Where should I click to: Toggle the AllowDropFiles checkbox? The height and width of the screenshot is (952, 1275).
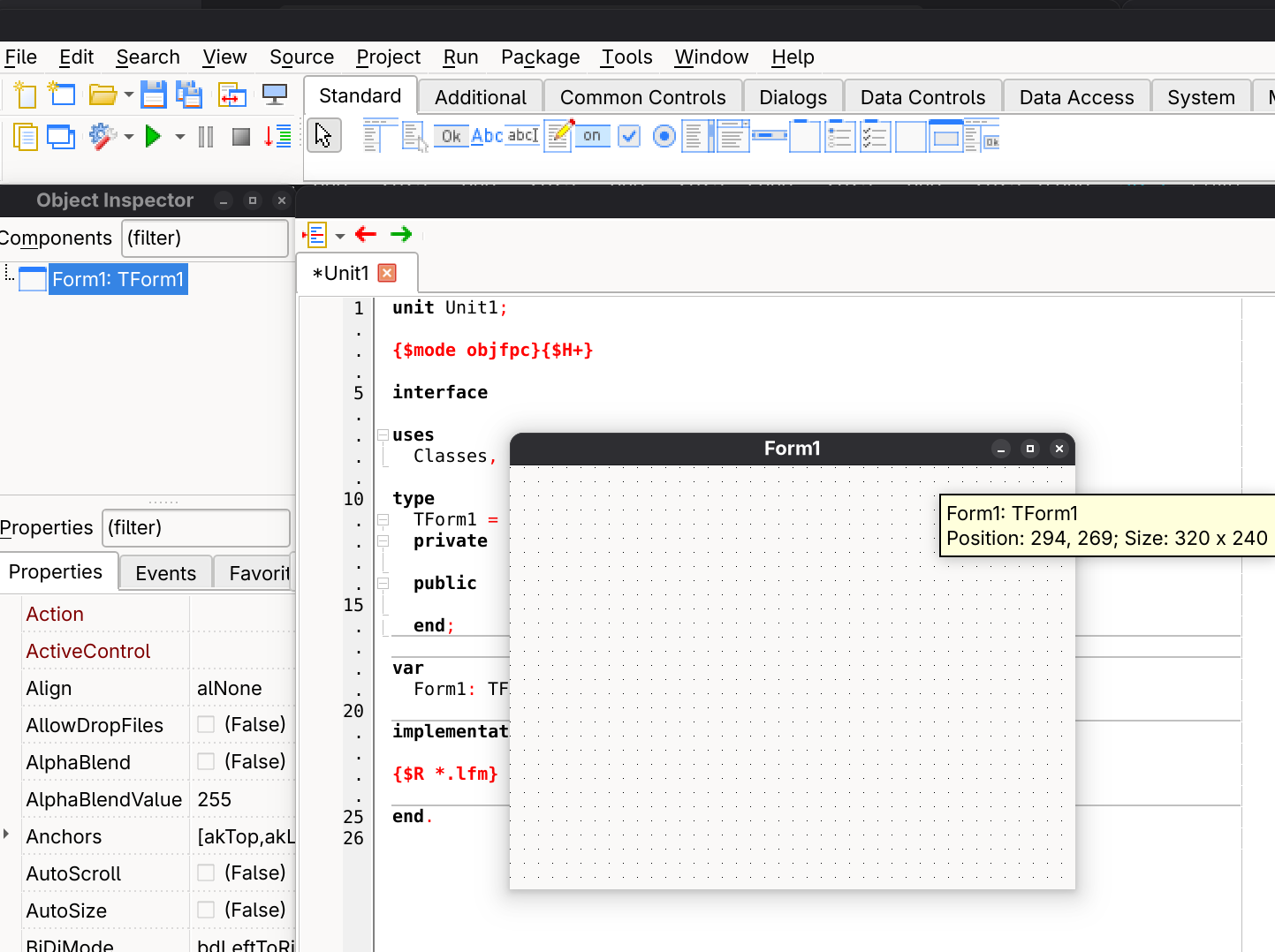point(206,724)
